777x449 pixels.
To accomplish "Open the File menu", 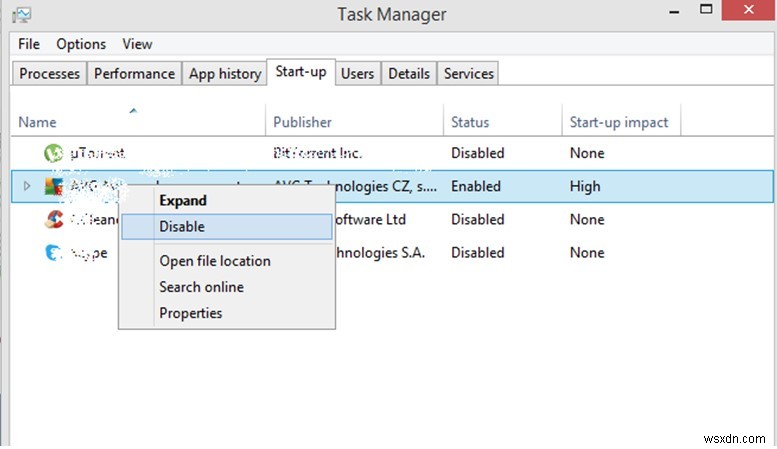I will click(x=29, y=44).
